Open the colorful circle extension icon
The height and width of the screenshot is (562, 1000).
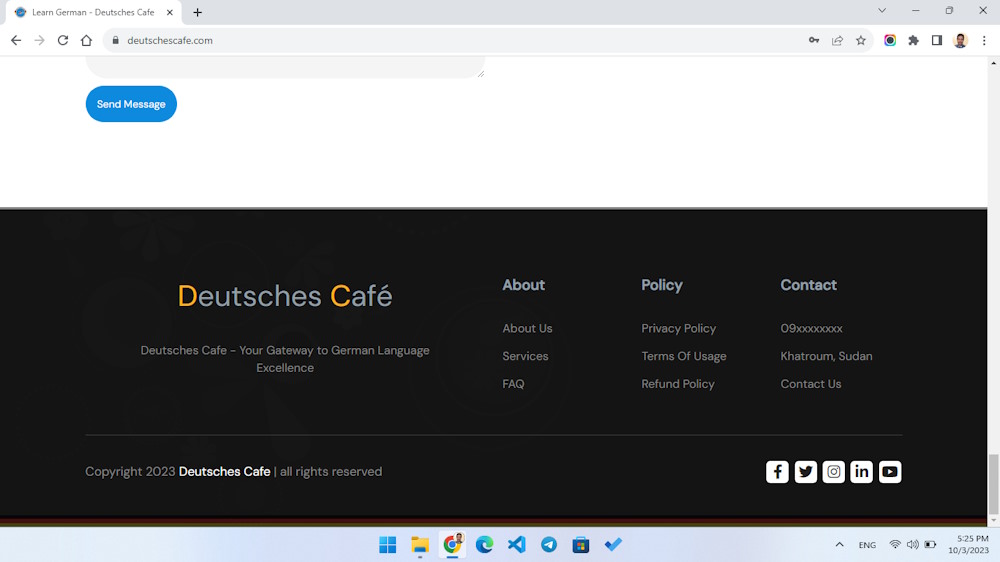[x=890, y=40]
